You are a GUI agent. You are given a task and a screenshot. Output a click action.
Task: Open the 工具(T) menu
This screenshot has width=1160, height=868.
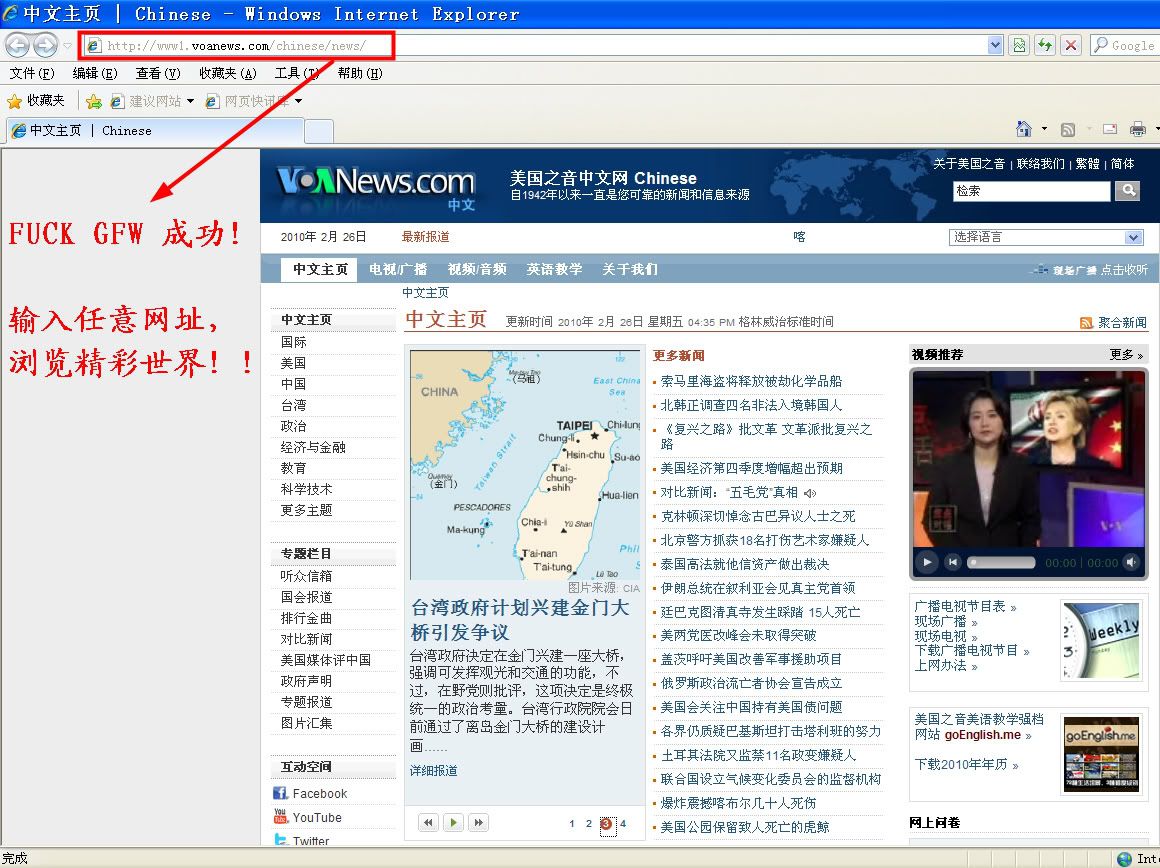pyautogui.click(x=297, y=73)
